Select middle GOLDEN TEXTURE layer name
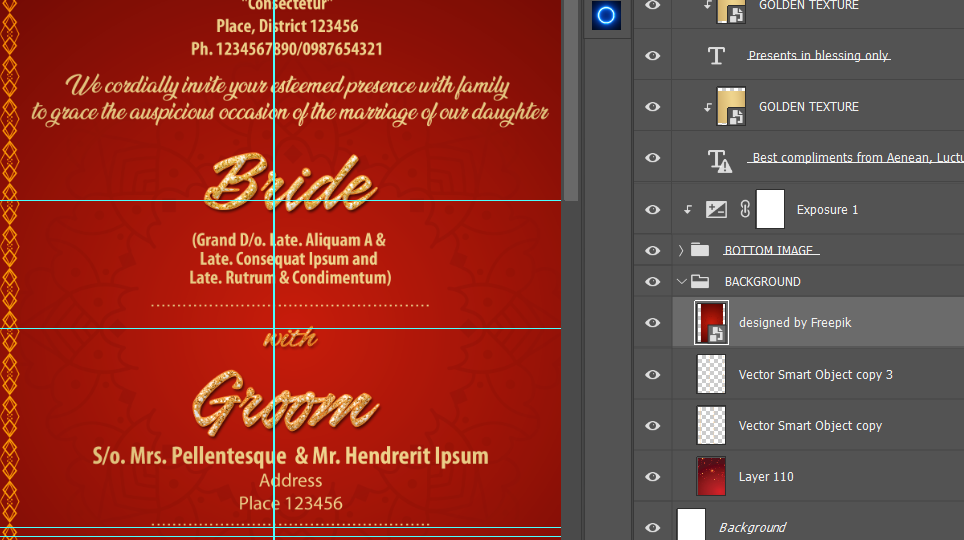This screenshot has height=540, width=964. click(x=808, y=107)
